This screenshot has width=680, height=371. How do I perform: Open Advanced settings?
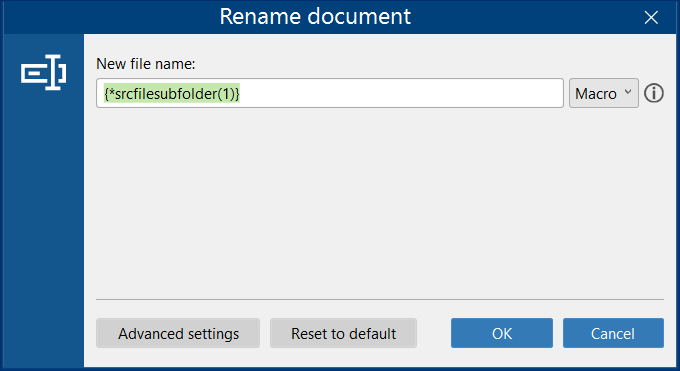[178, 333]
